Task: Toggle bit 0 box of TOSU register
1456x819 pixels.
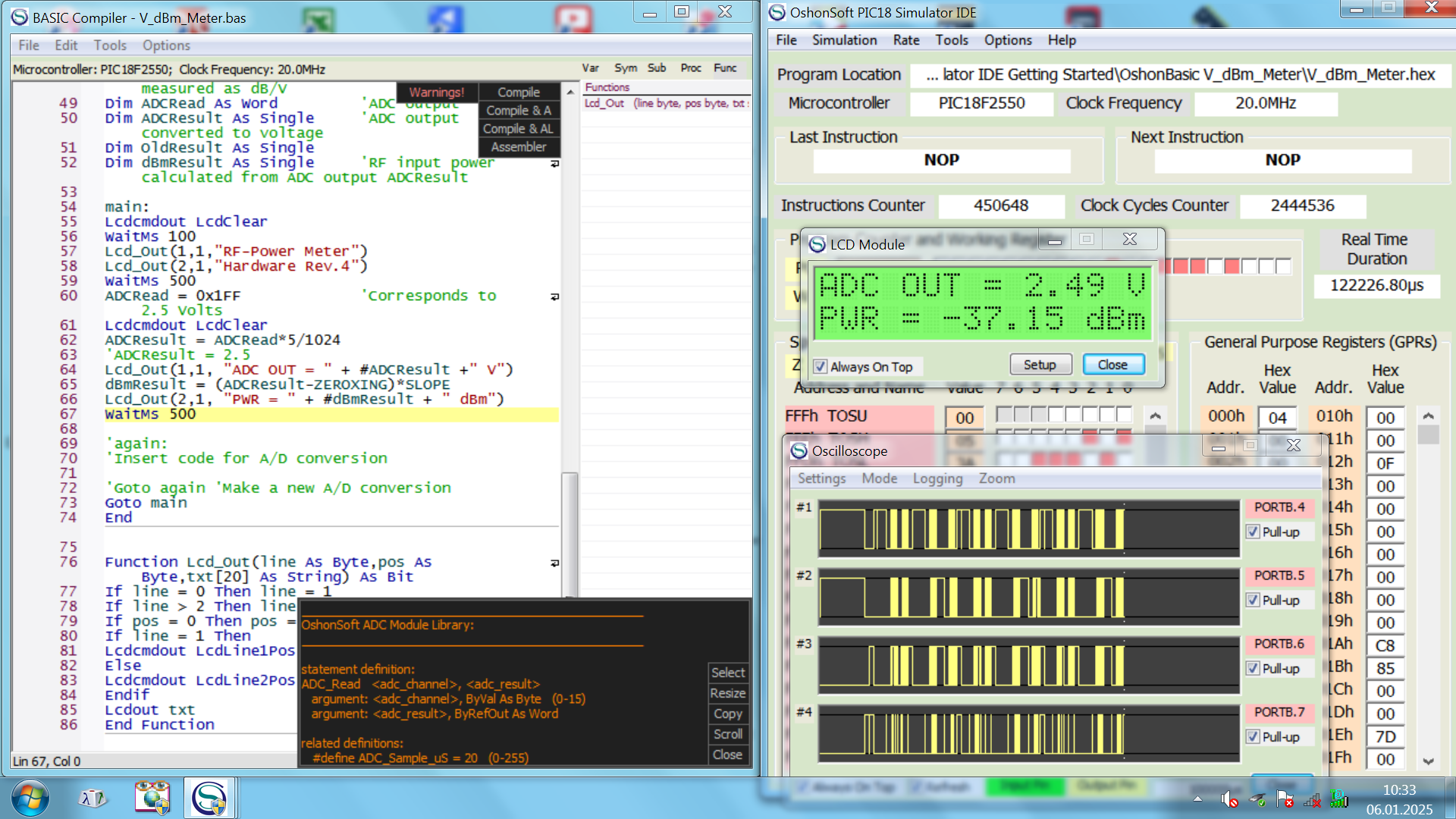Action: pos(1125,415)
